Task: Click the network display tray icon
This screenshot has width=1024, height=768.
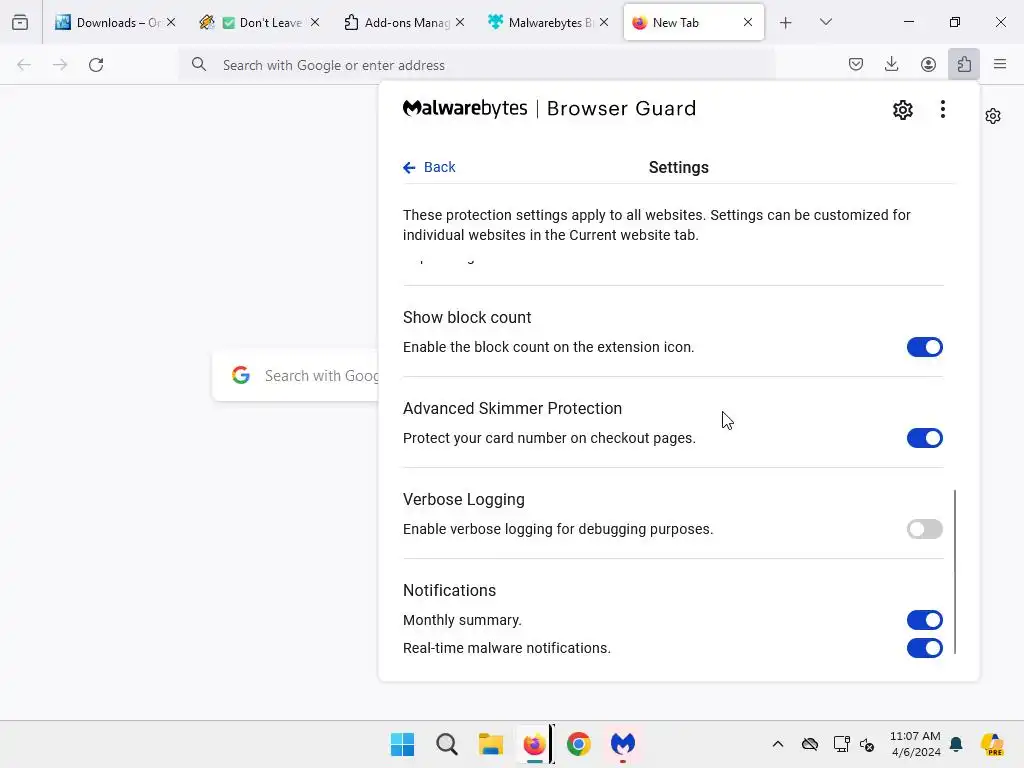Action: pos(841,744)
